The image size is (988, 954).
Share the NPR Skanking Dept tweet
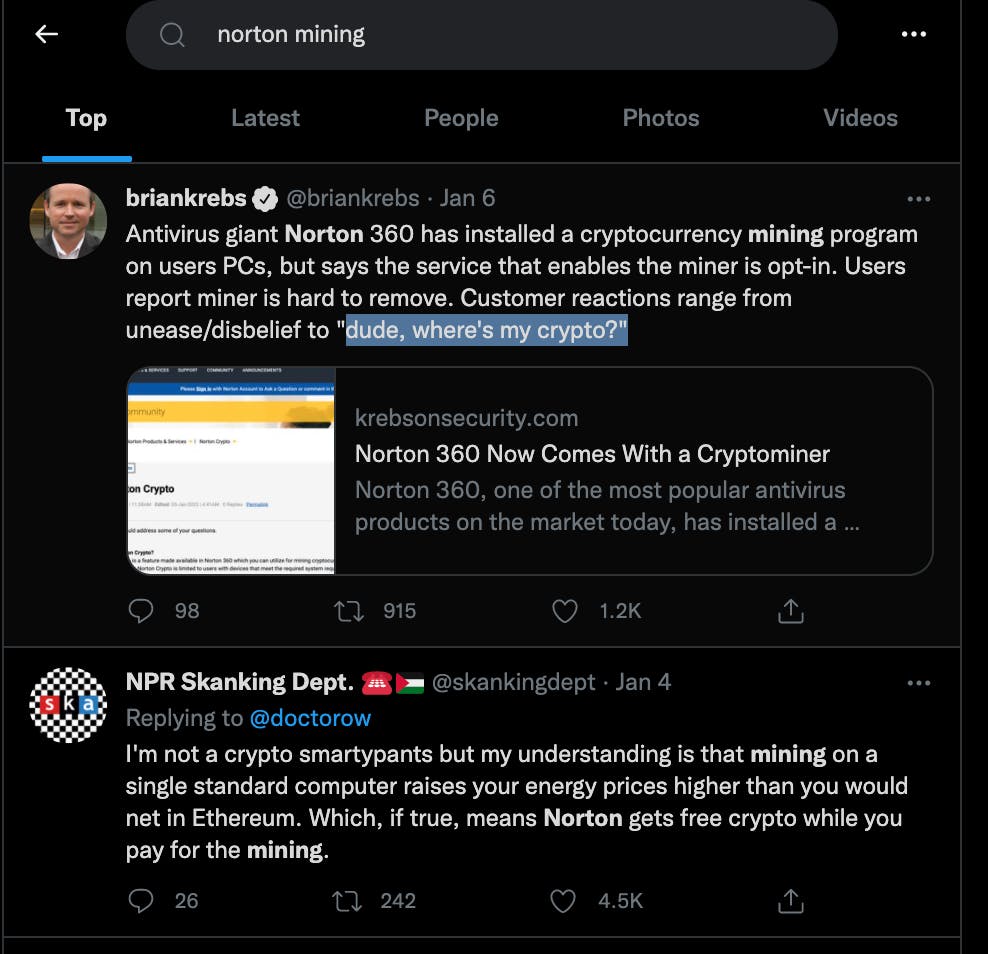(790, 900)
